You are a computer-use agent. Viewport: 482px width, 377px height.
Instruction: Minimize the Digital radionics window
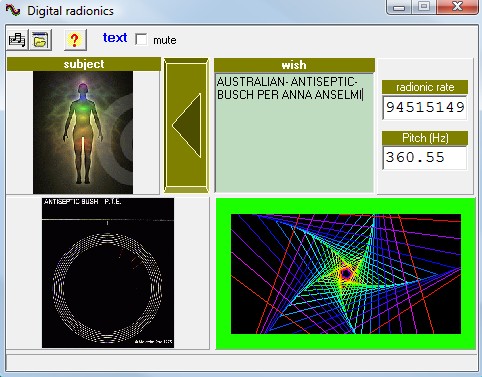pyautogui.click(x=399, y=7)
